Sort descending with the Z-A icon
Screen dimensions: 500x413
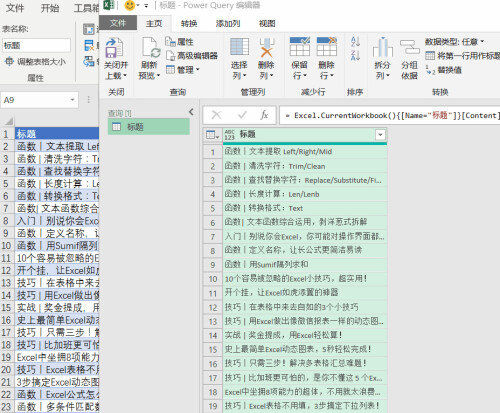click(x=355, y=55)
